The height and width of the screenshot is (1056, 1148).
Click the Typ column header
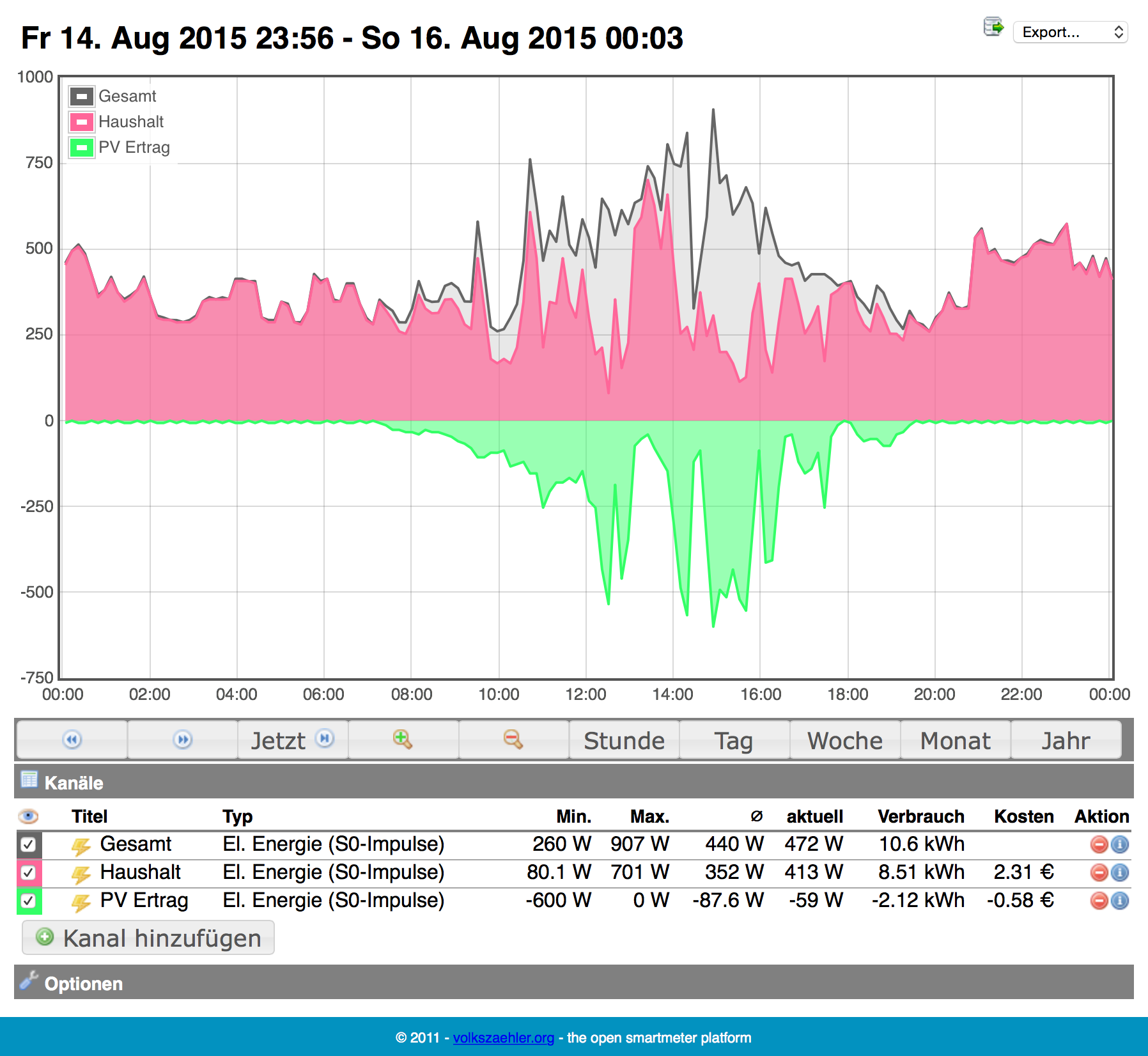(238, 817)
